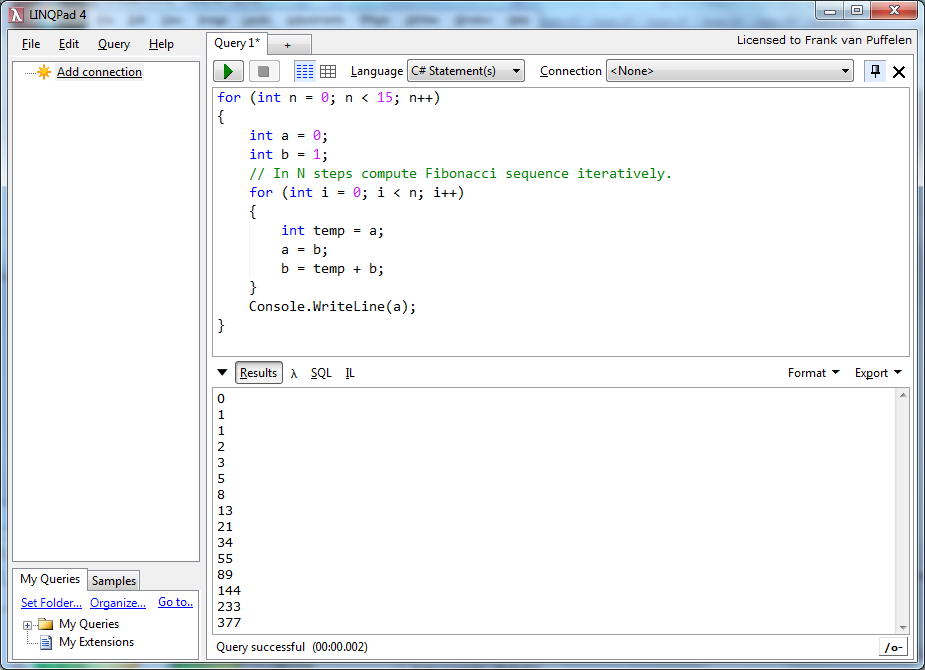Viewport: 925px width, 670px height.
Task: Switch to rich text results view icon
Action: [x=304, y=71]
